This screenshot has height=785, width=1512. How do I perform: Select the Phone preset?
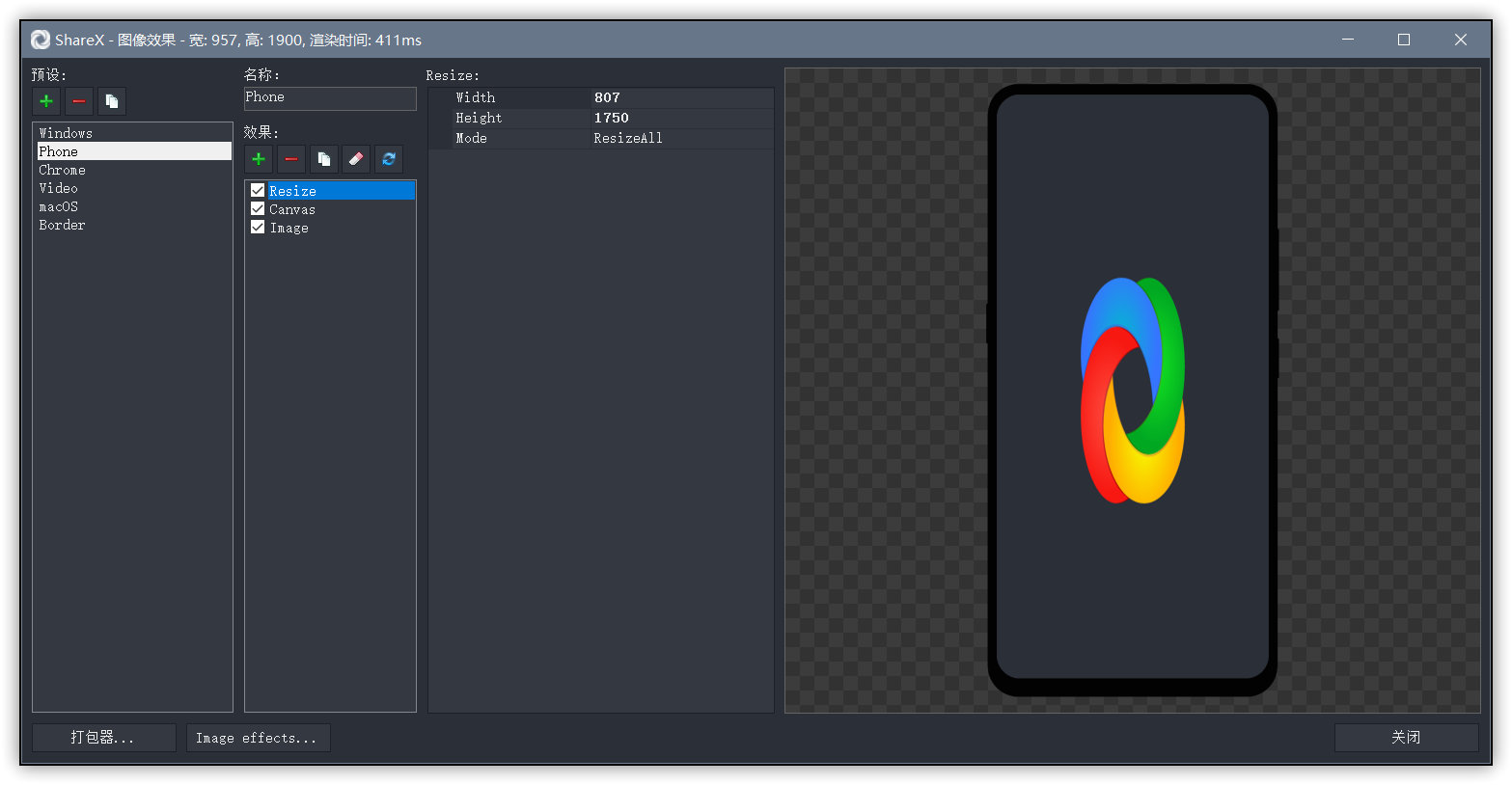point(133,151)
